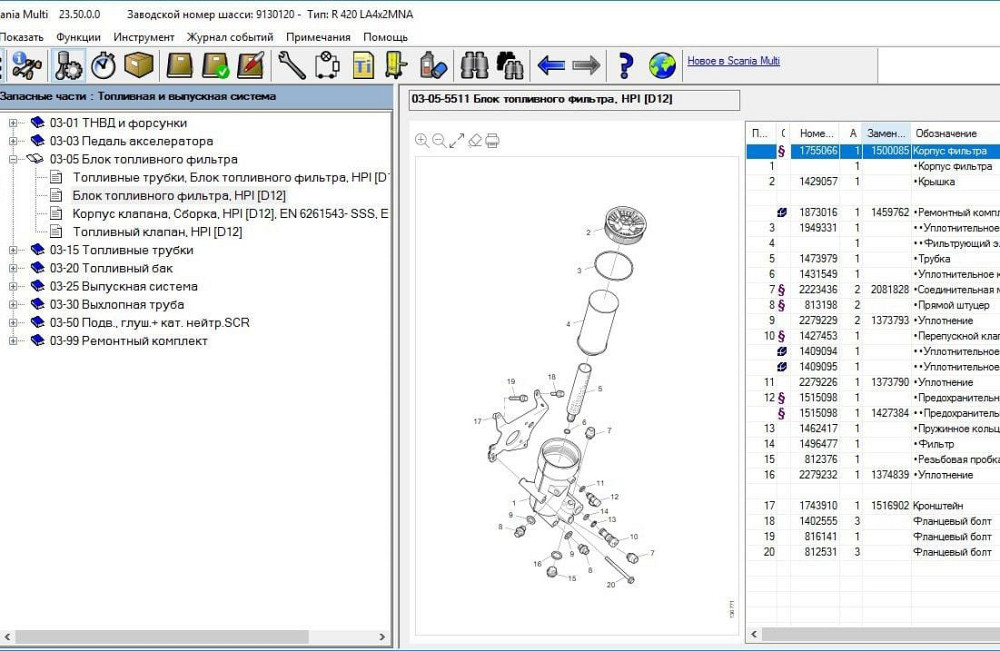Select Топливный клапан, HPI [D12] tree item
The width and height of the screenshot is (1000, 651).
click(x=157, y=232)
